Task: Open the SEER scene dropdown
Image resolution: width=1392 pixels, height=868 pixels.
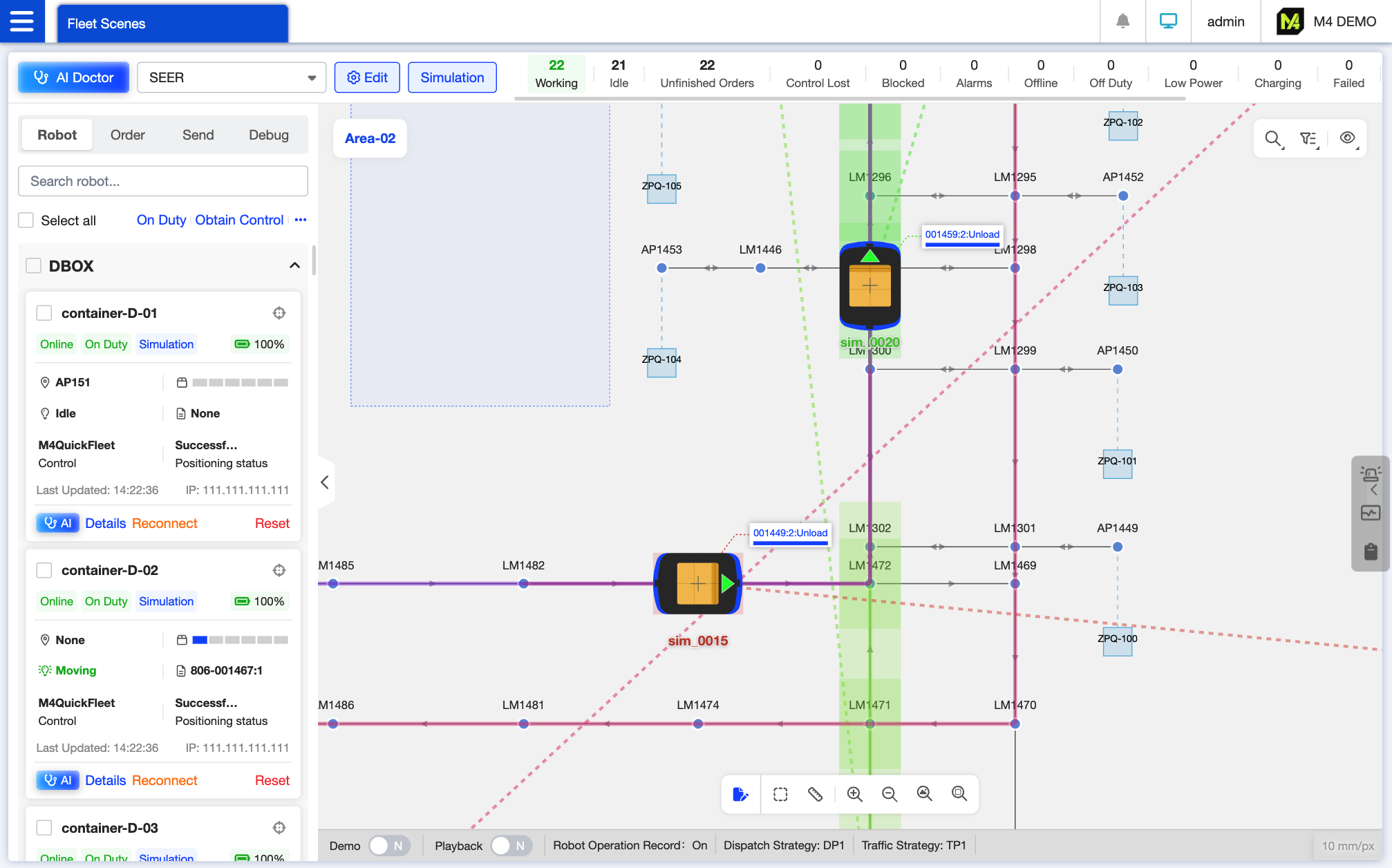Action: click(x=231, y=77)
